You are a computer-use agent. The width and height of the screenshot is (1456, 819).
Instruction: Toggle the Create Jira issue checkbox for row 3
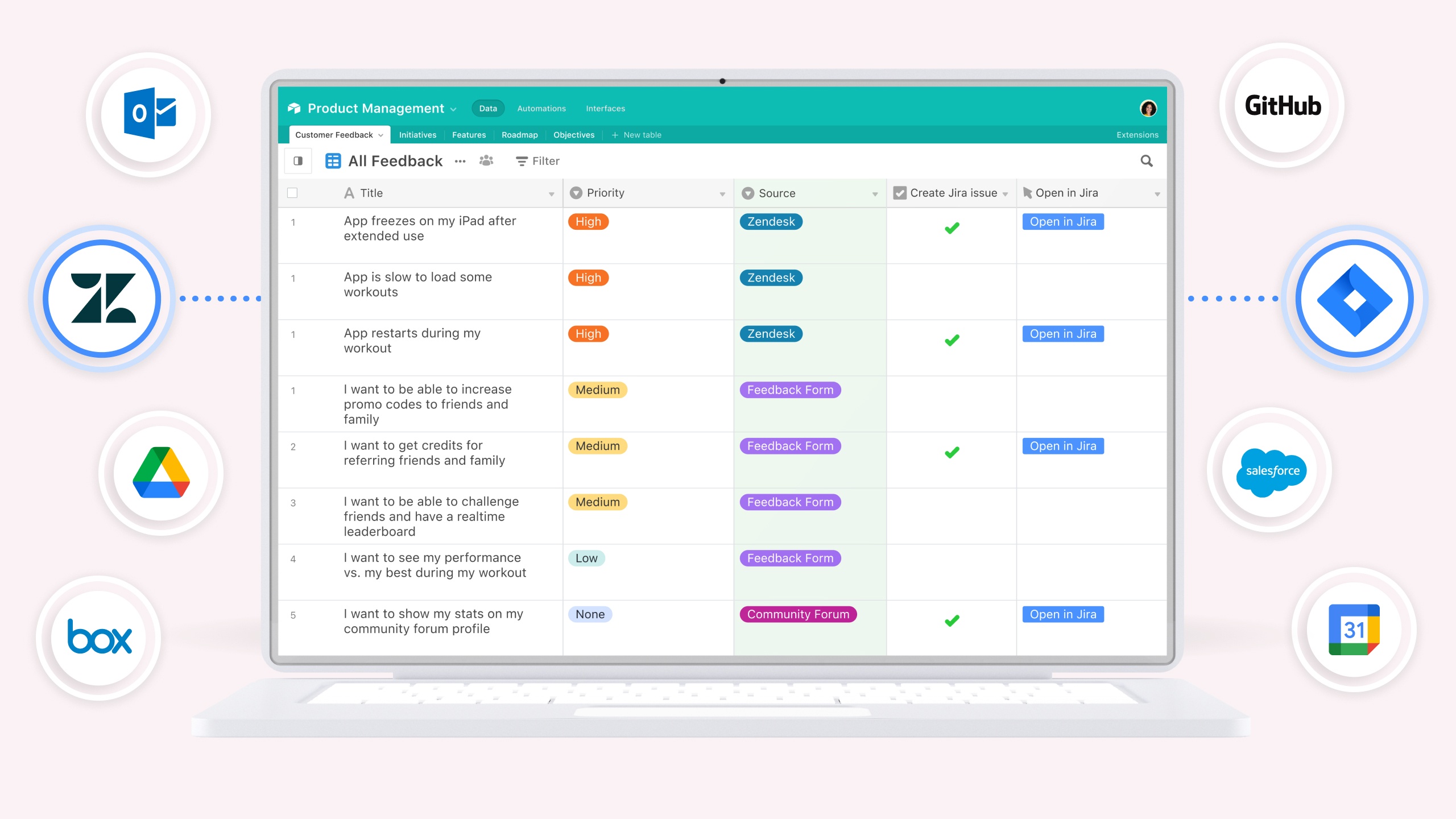pyautogui.click(x=950, y=515)
